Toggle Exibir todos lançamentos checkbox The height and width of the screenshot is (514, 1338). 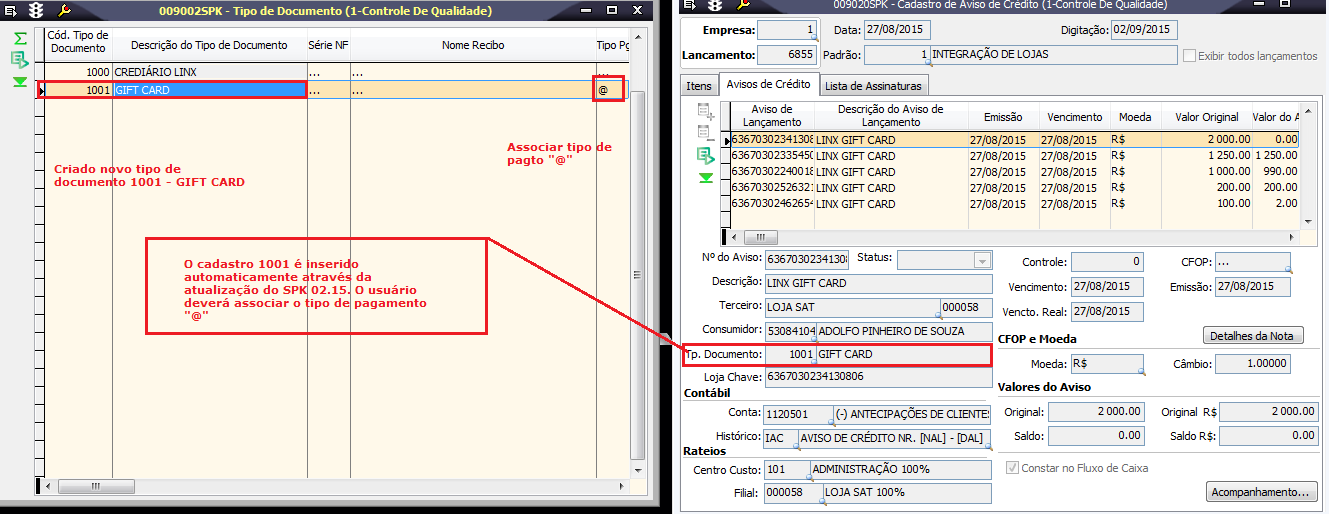[1190, 55]
